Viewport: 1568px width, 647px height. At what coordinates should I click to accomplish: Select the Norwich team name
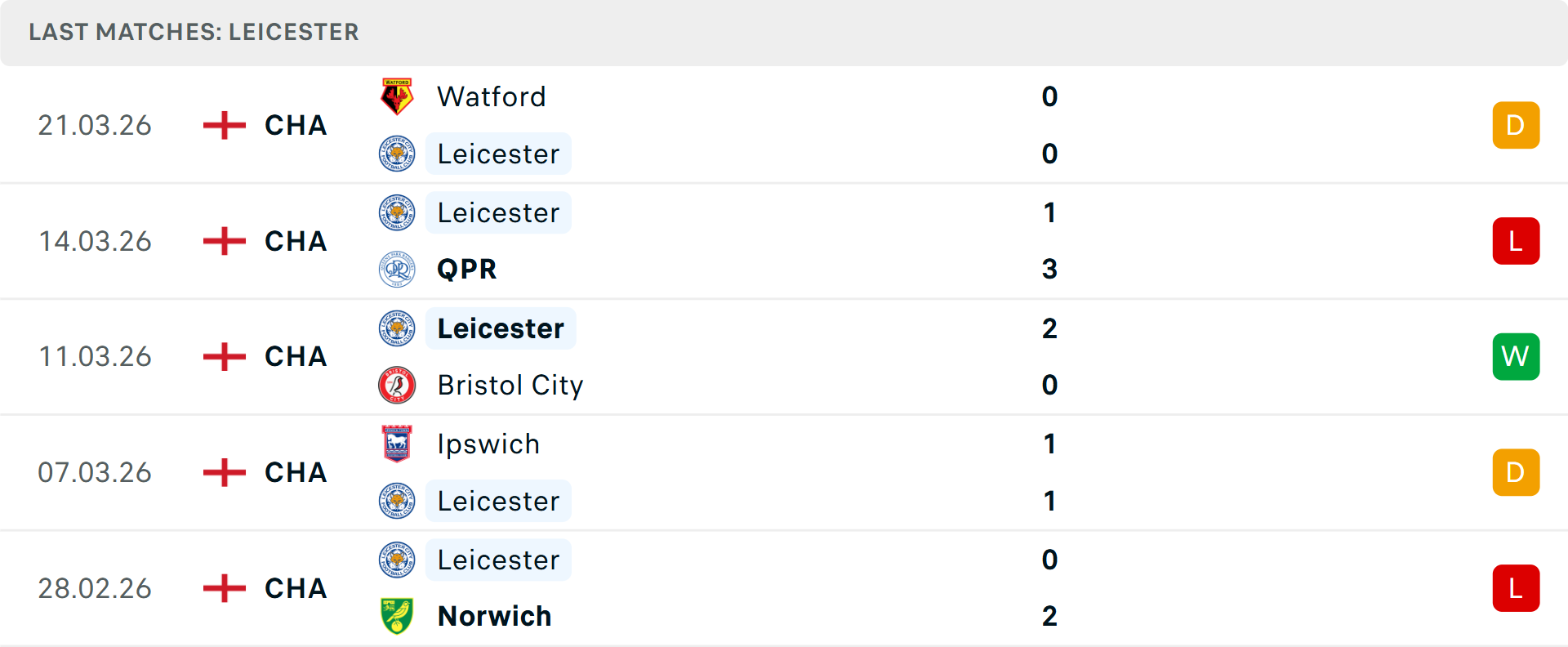(495, 617)
